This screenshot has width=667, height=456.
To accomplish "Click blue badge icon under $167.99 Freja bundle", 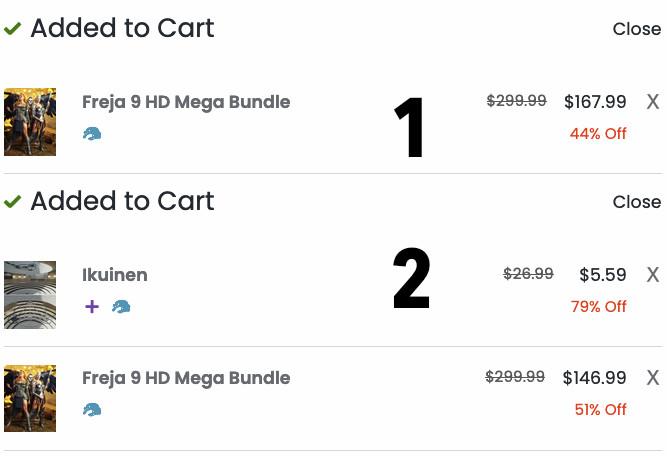I will [92, 134].
